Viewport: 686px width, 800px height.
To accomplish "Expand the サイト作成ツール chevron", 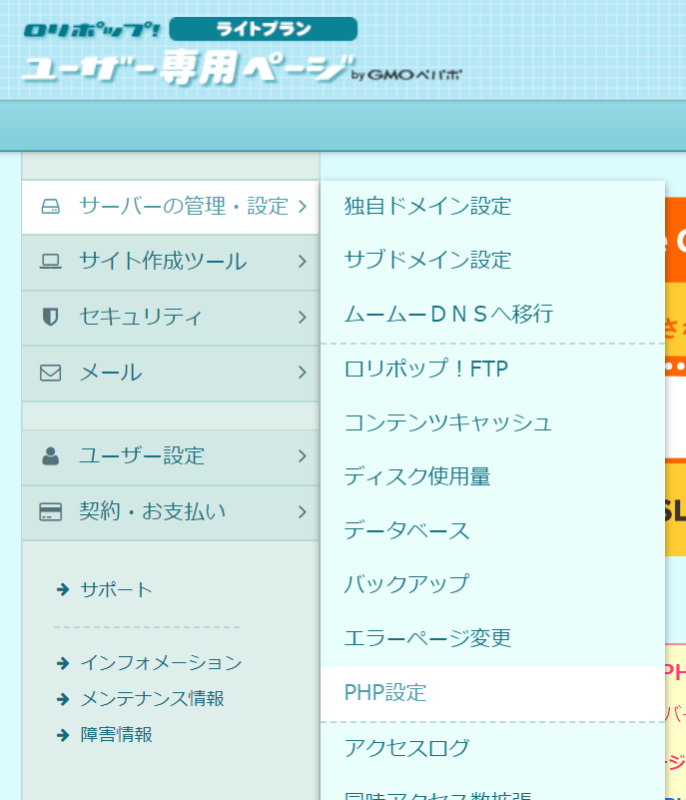I will click(301, 262).
